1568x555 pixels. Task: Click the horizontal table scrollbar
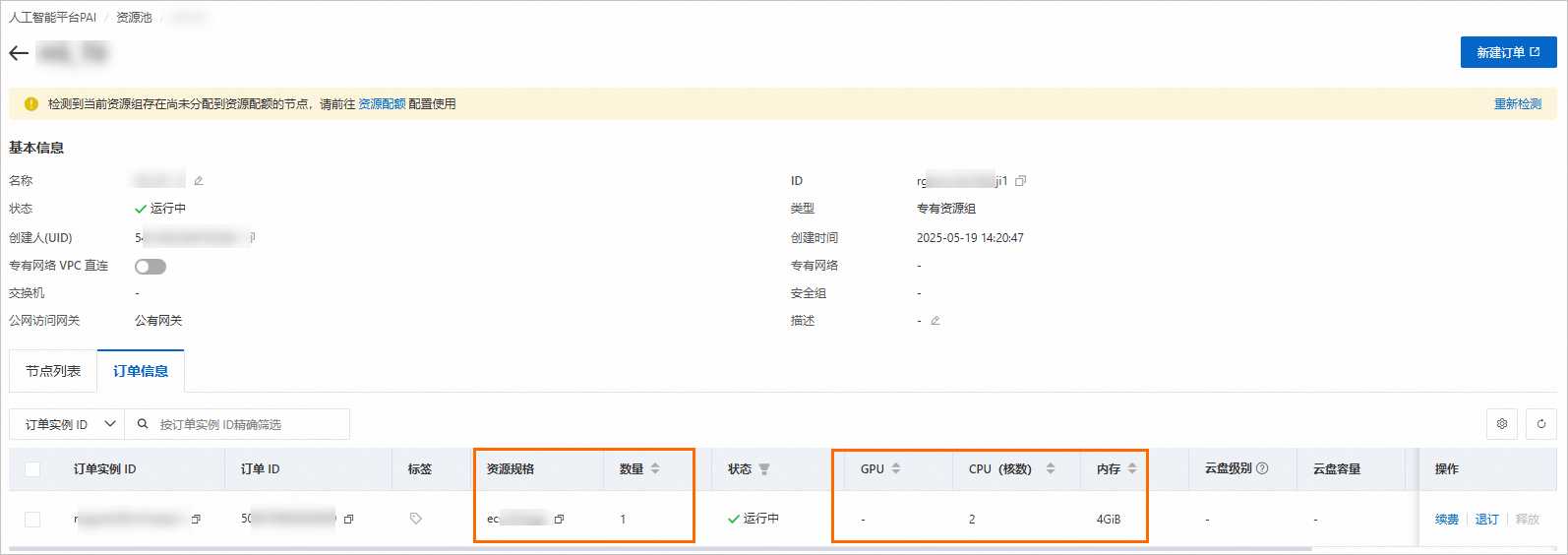[x=661, y=548]
